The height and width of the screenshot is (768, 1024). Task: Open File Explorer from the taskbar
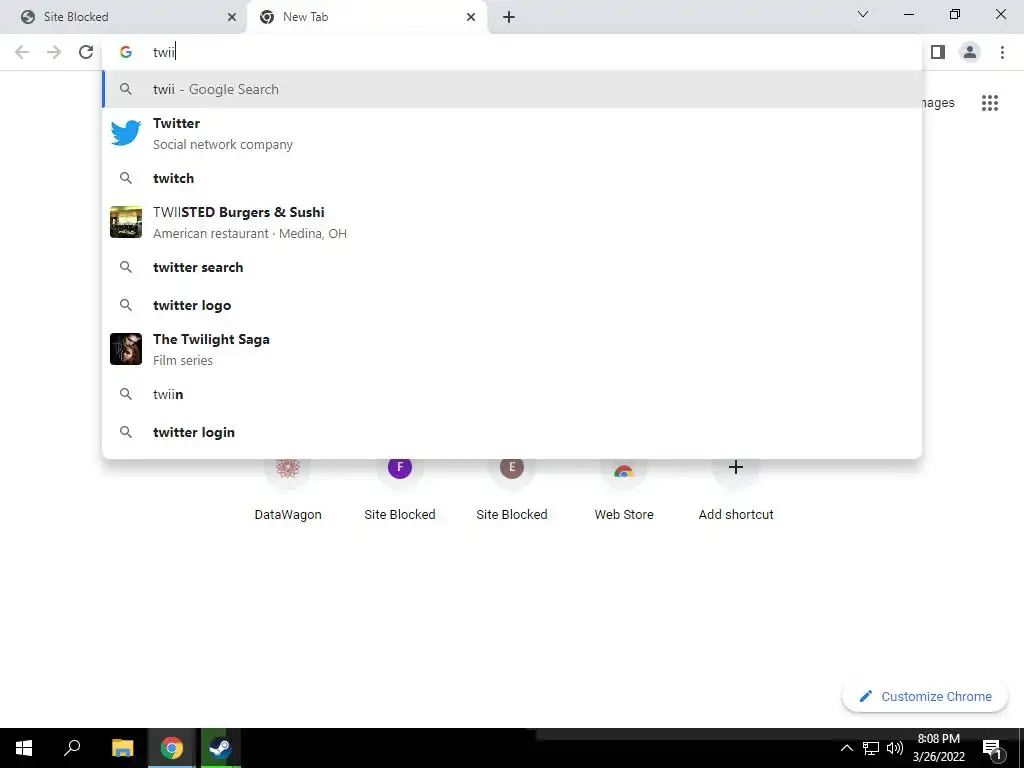click(x=122, y=748)
